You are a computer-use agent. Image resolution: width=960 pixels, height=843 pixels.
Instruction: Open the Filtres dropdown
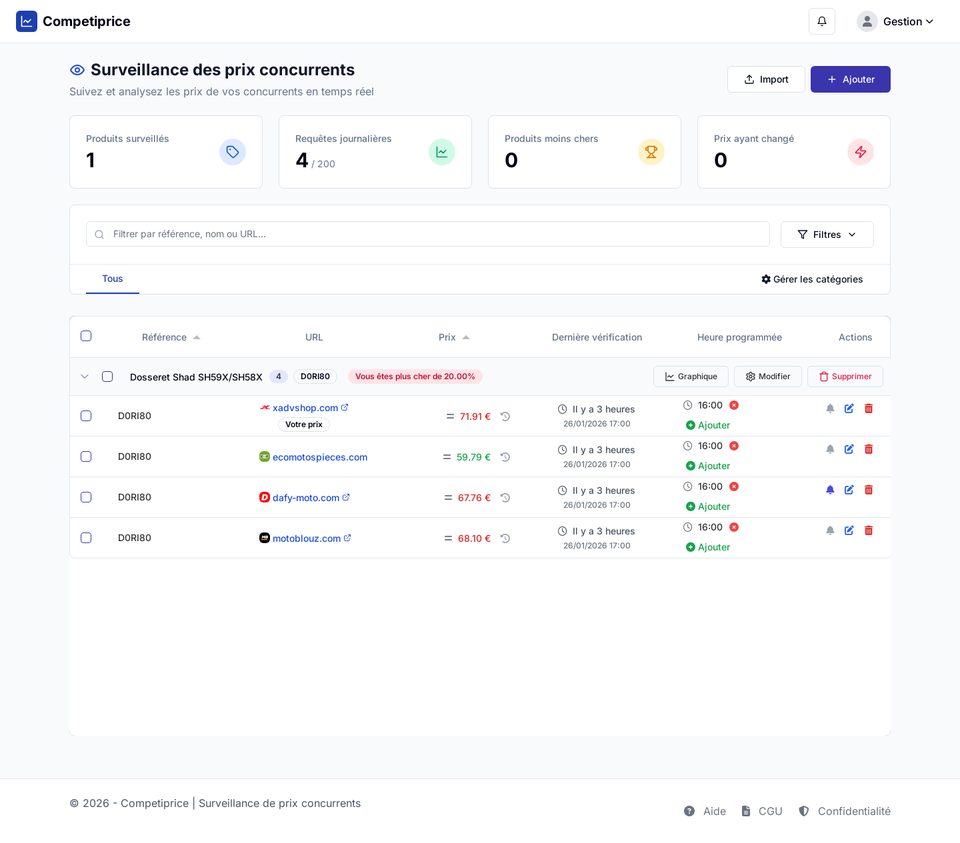[x=826, y=234]
